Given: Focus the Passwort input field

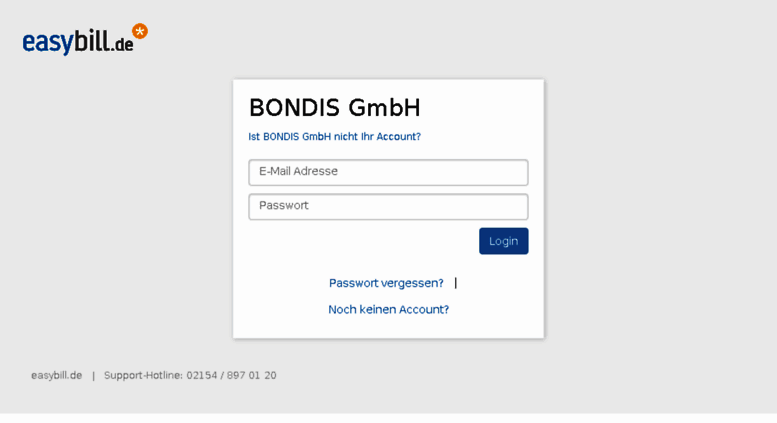Looking at the screenshot, I should (388, 207).
